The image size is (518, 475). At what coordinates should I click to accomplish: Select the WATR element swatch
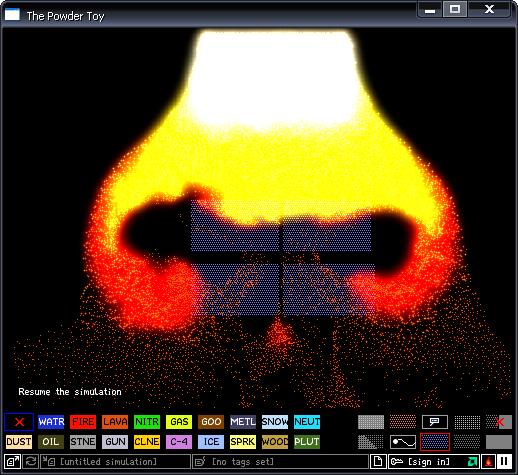(51, 422)
